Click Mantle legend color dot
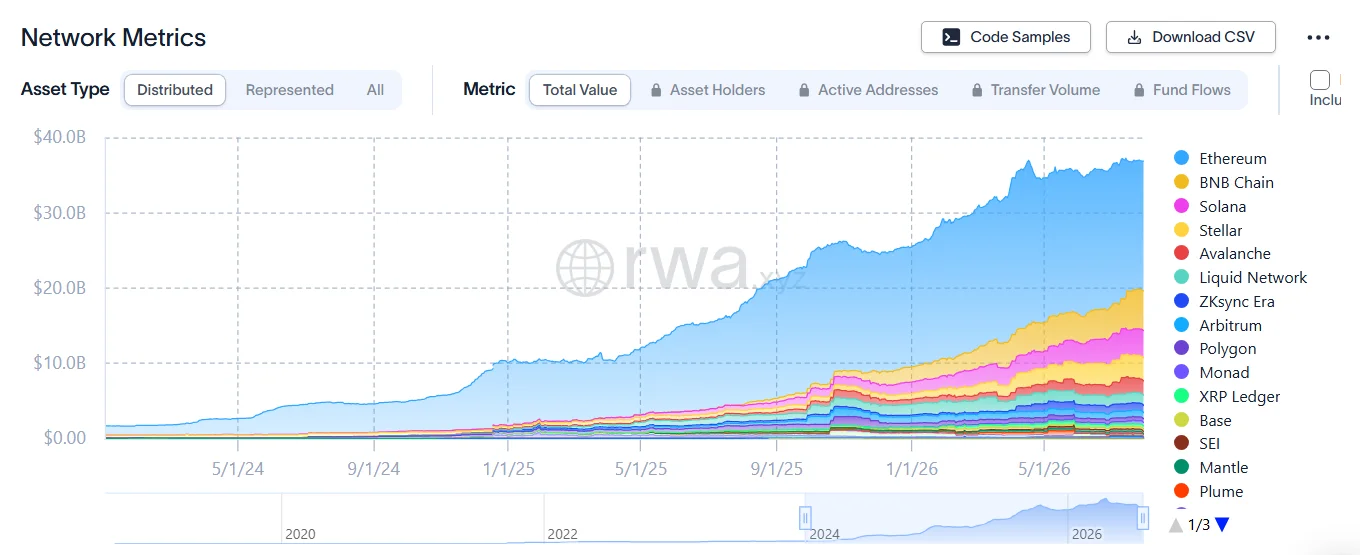 (x=1181, y=467)
